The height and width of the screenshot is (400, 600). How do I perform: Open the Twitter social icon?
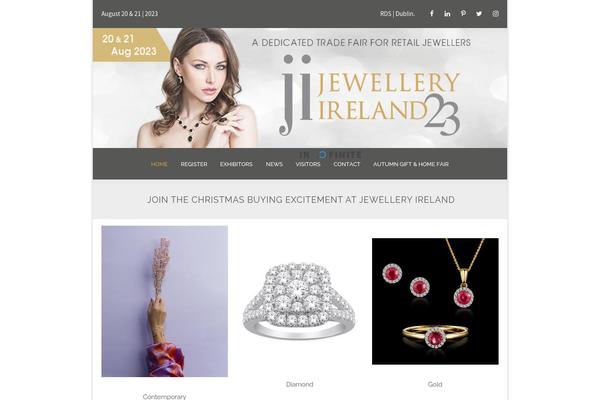479,13
